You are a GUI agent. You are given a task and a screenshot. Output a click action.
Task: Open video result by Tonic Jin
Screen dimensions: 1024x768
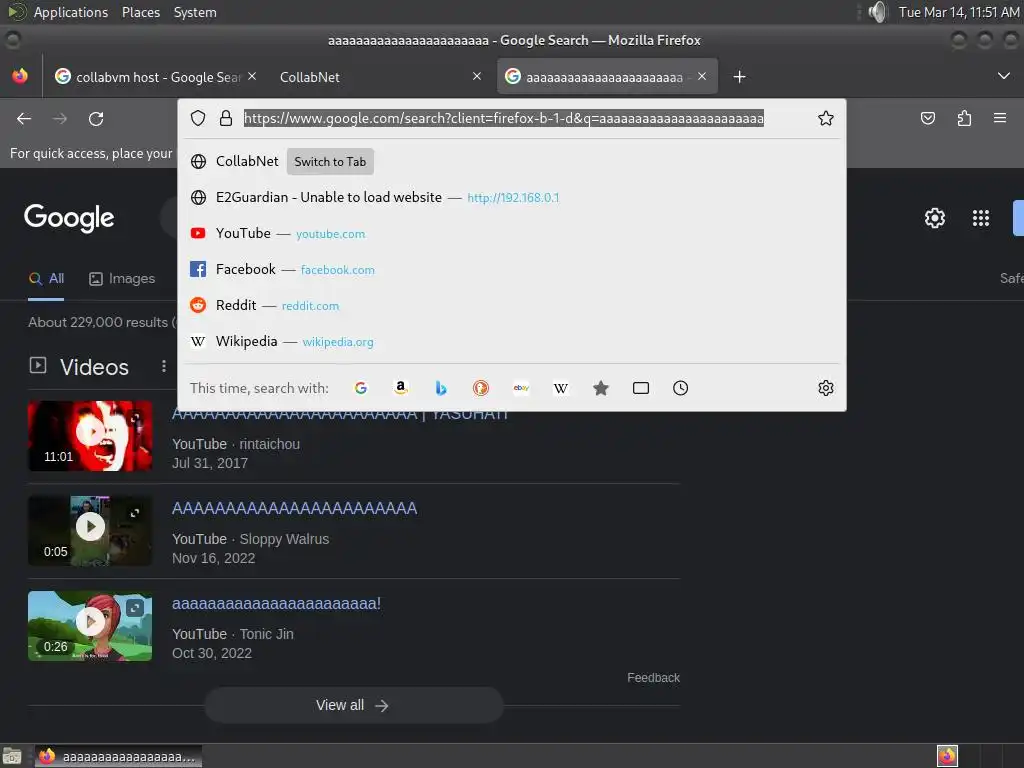[276, 603]
